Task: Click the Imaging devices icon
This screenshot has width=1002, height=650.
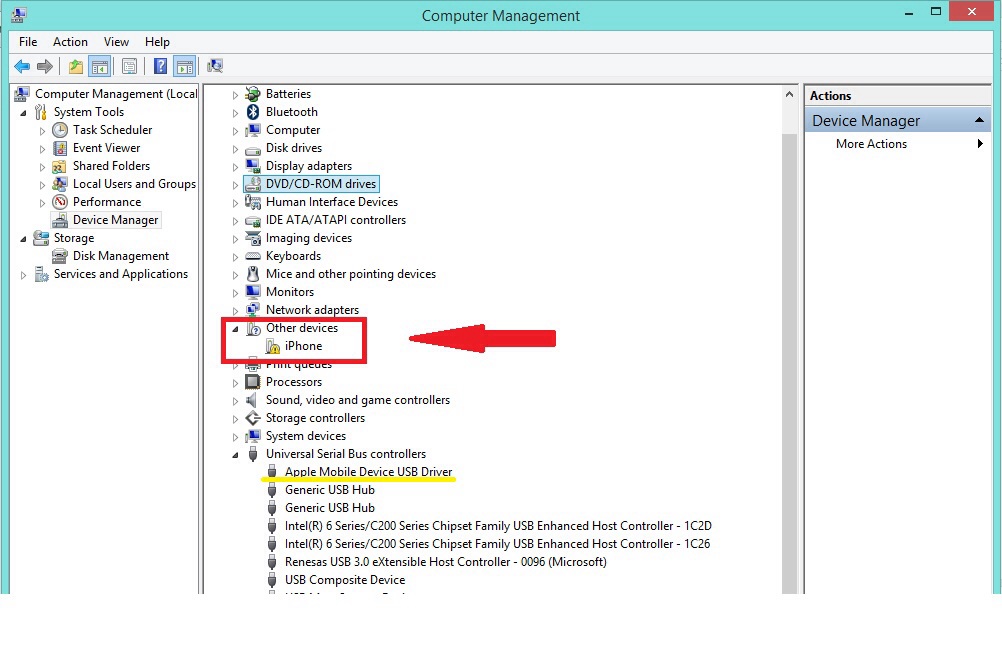Action: pyautogui.click(x=253, y=238)
